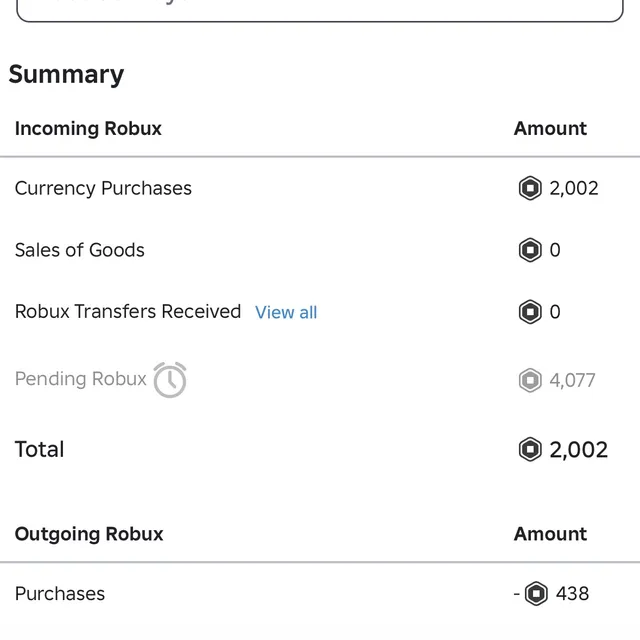Click the Robux icon beside Currency Purchases amount
This screenshot has height=640, width=640.
click(x=530, y=188)
